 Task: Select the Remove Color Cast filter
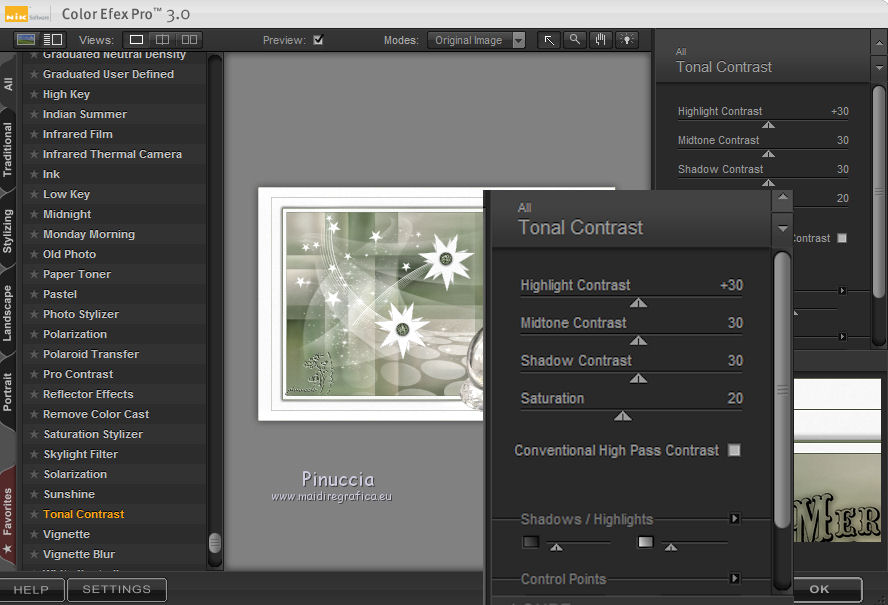point(96,414)
